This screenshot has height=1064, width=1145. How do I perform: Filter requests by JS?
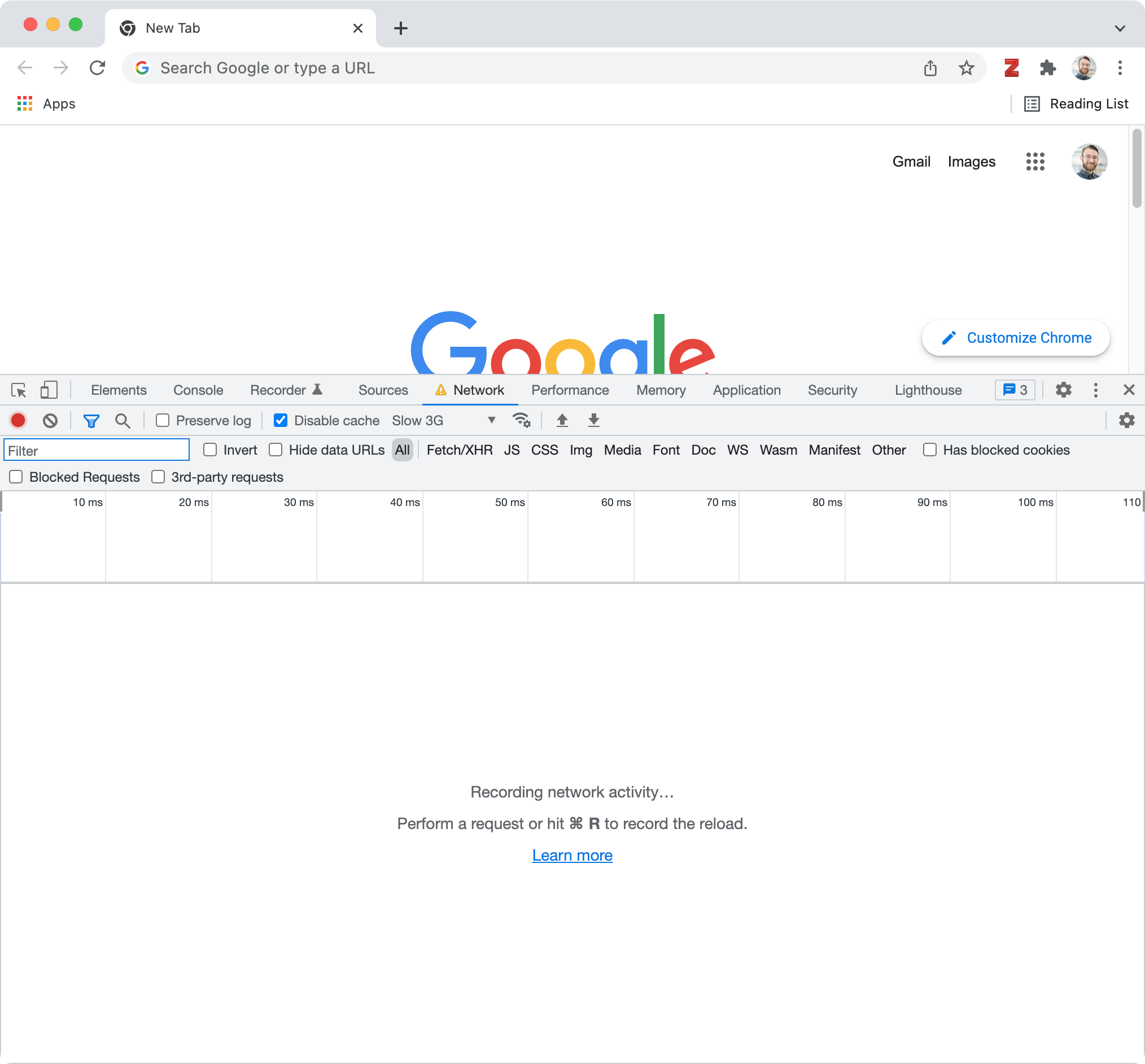click(511, 450)
